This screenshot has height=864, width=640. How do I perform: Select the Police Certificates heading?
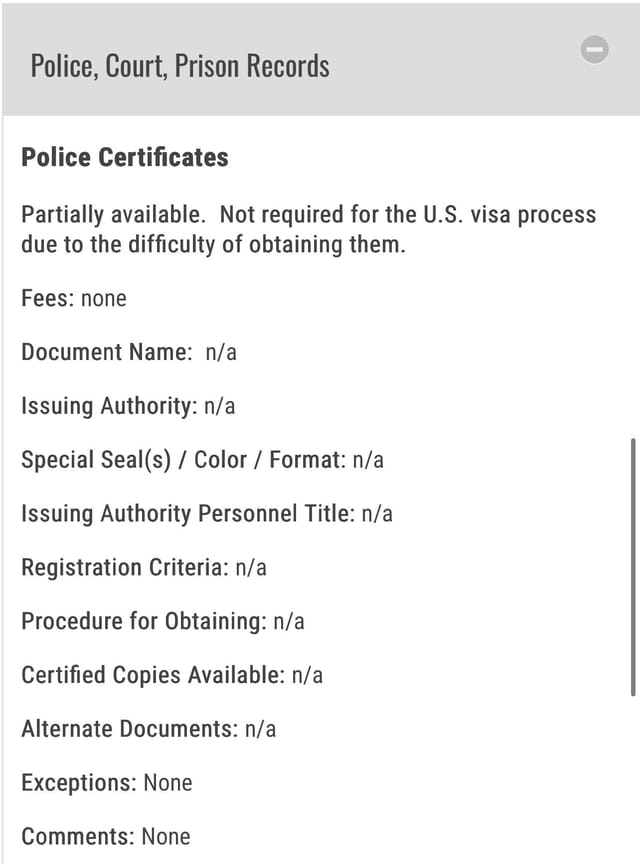[125, 157]
